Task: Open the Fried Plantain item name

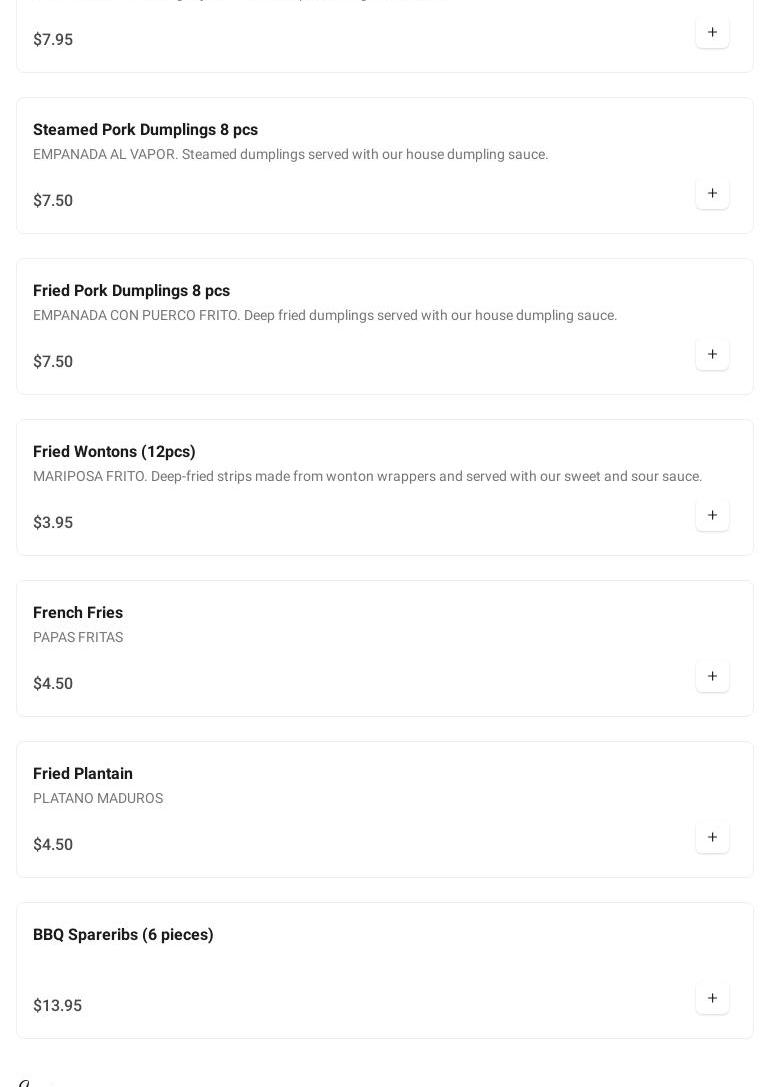Action: tap(83, 774)
